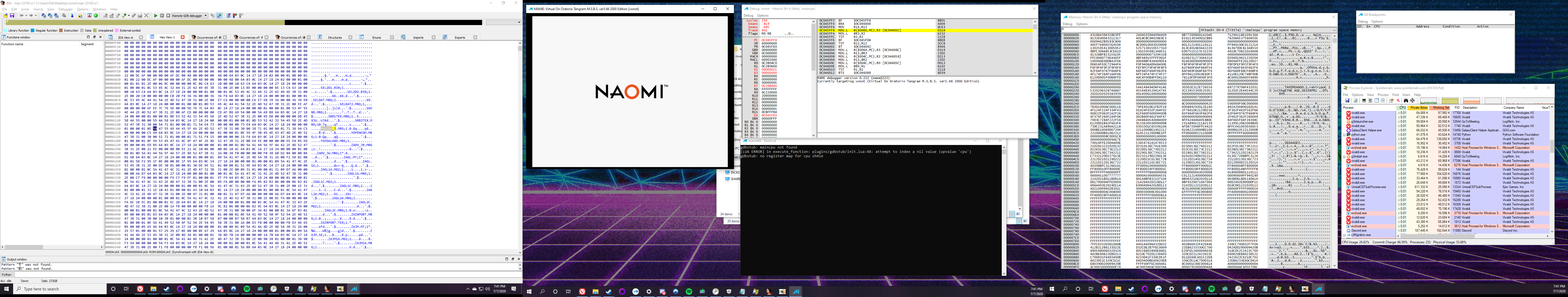1568x297 pixels.
Task: Switch to the Structures tab in IDA
Action: 335,38
